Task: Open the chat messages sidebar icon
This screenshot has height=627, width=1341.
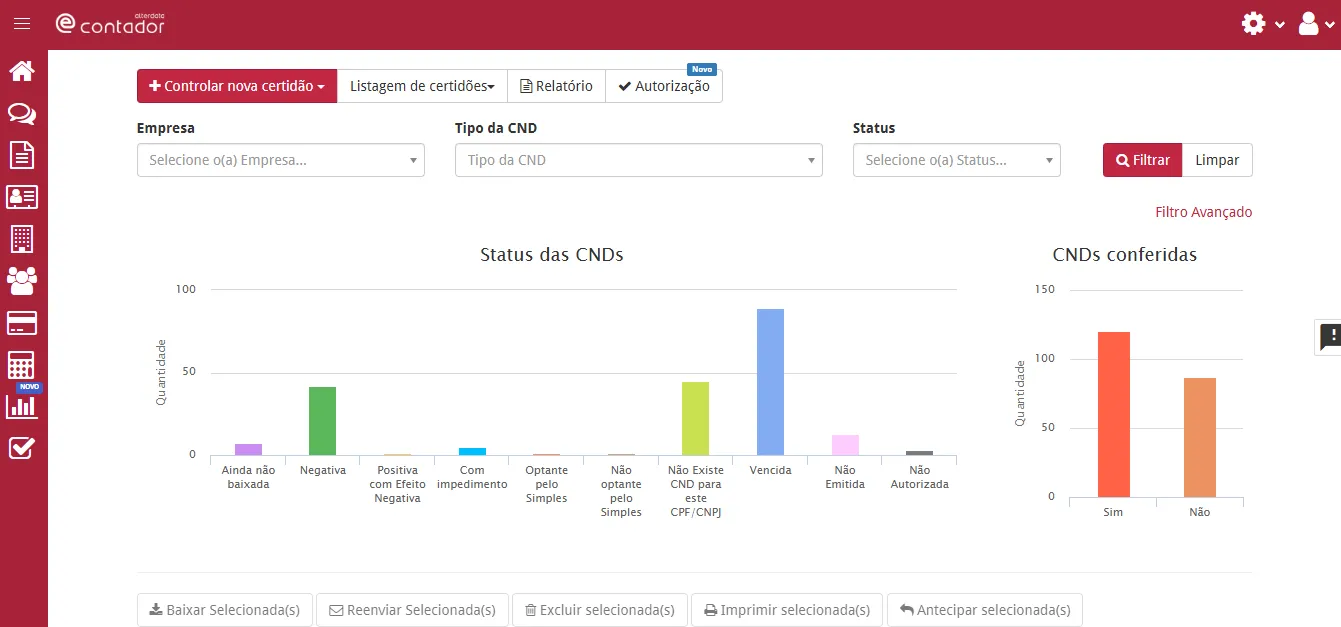Action: (x=22, y=113)
